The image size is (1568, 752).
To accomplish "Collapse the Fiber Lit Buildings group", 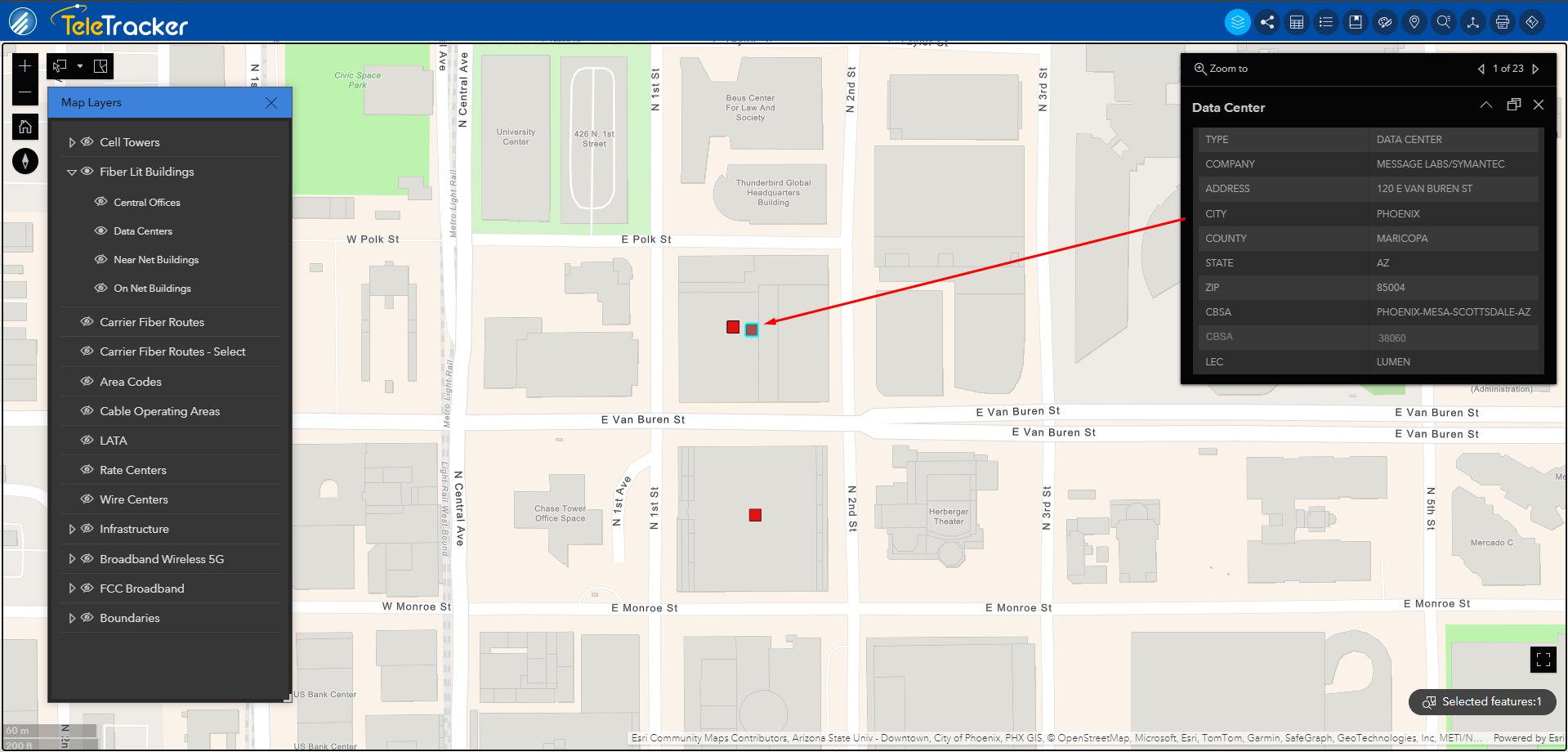I will (72, 172).
